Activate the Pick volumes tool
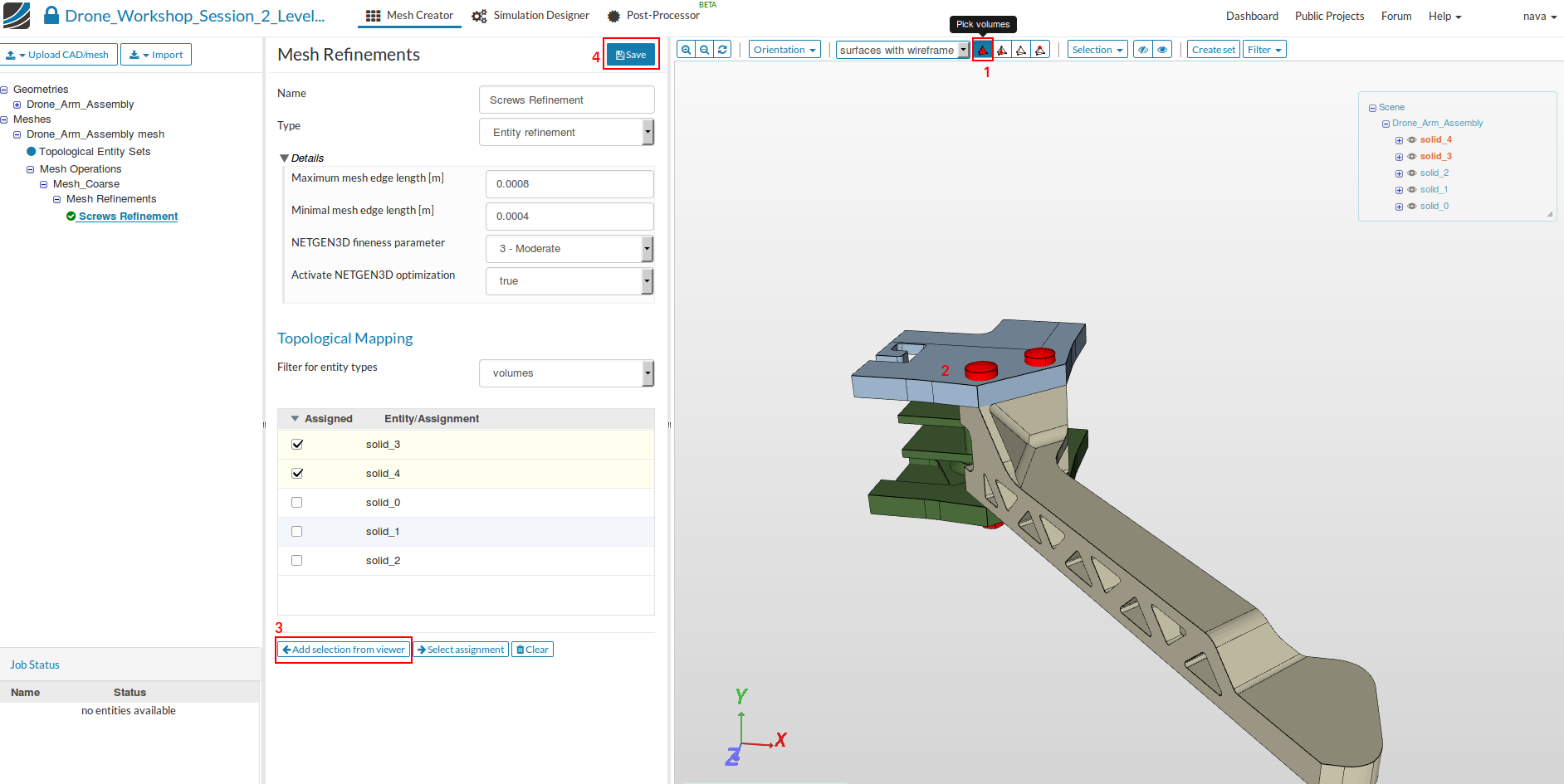The width and height of the screenshot is (1564, 784). (983, 50)
